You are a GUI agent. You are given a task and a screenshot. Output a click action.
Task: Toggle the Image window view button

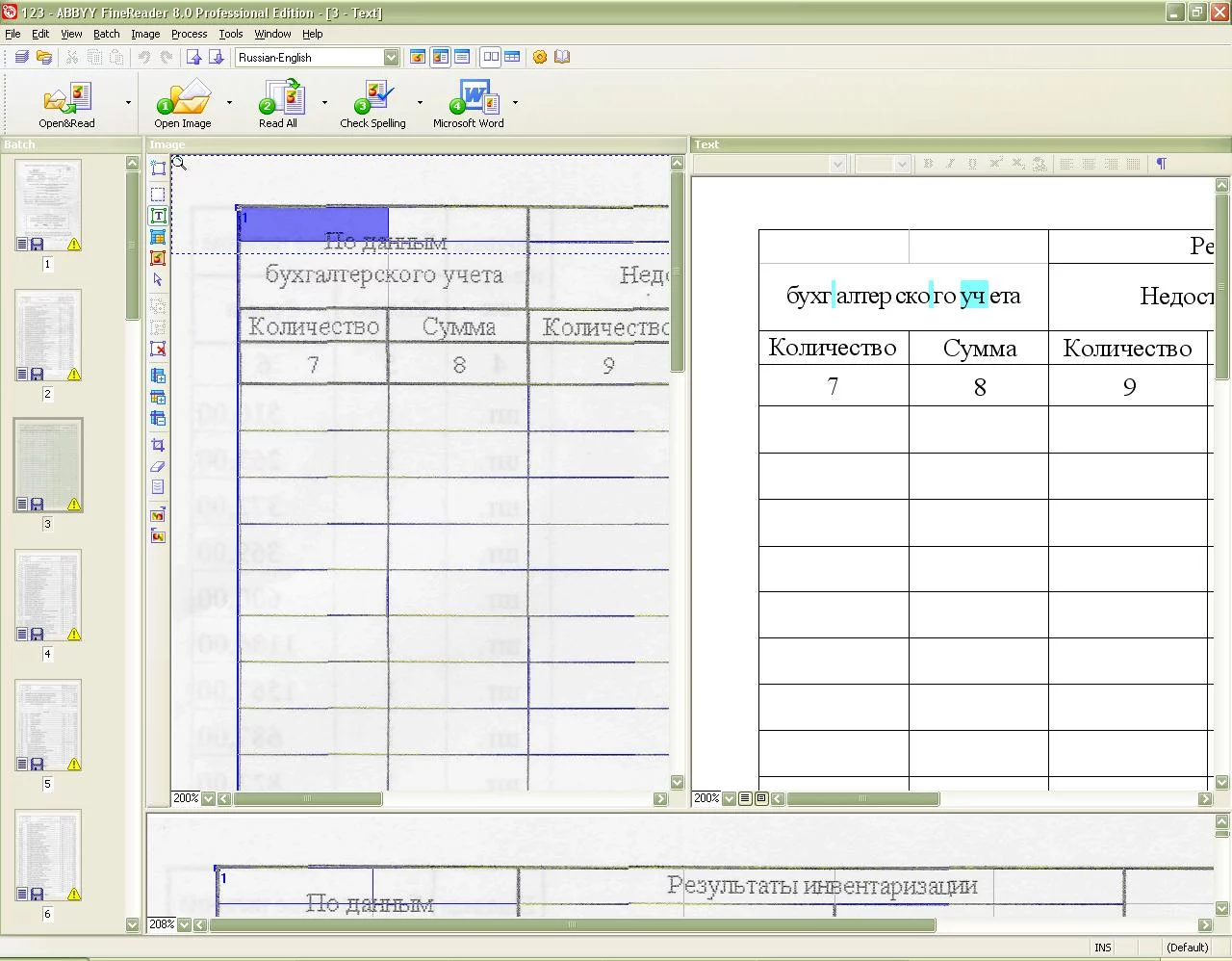(x=418, y=57)
